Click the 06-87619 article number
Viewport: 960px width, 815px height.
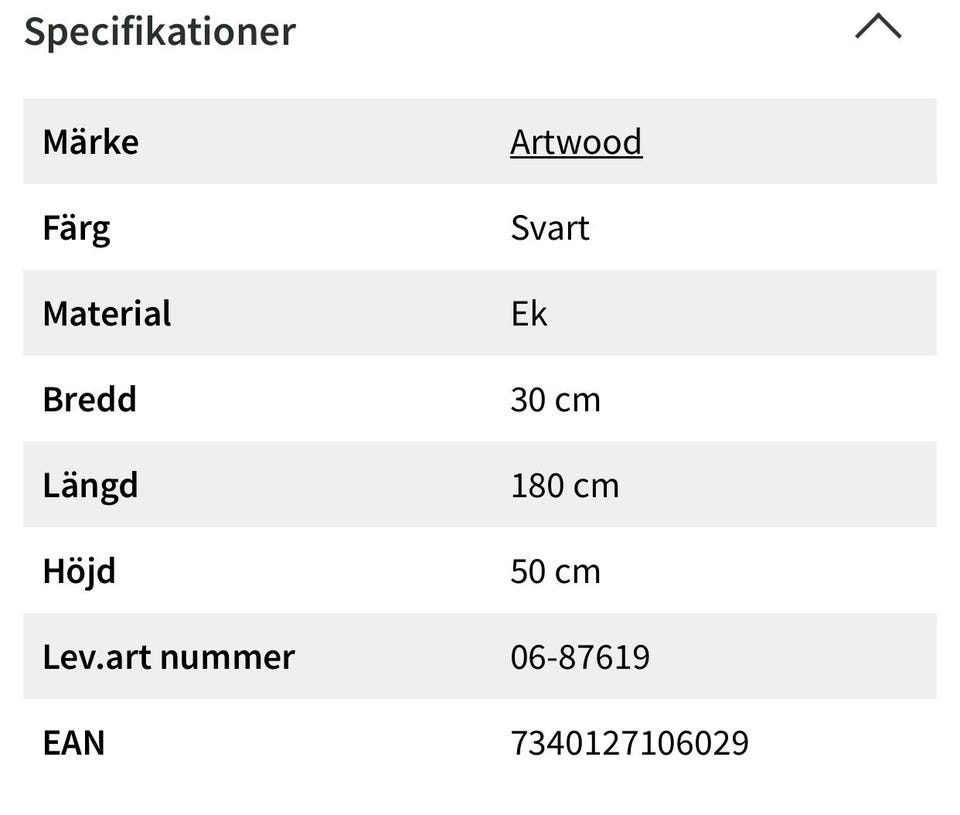(x=580, y=657)
